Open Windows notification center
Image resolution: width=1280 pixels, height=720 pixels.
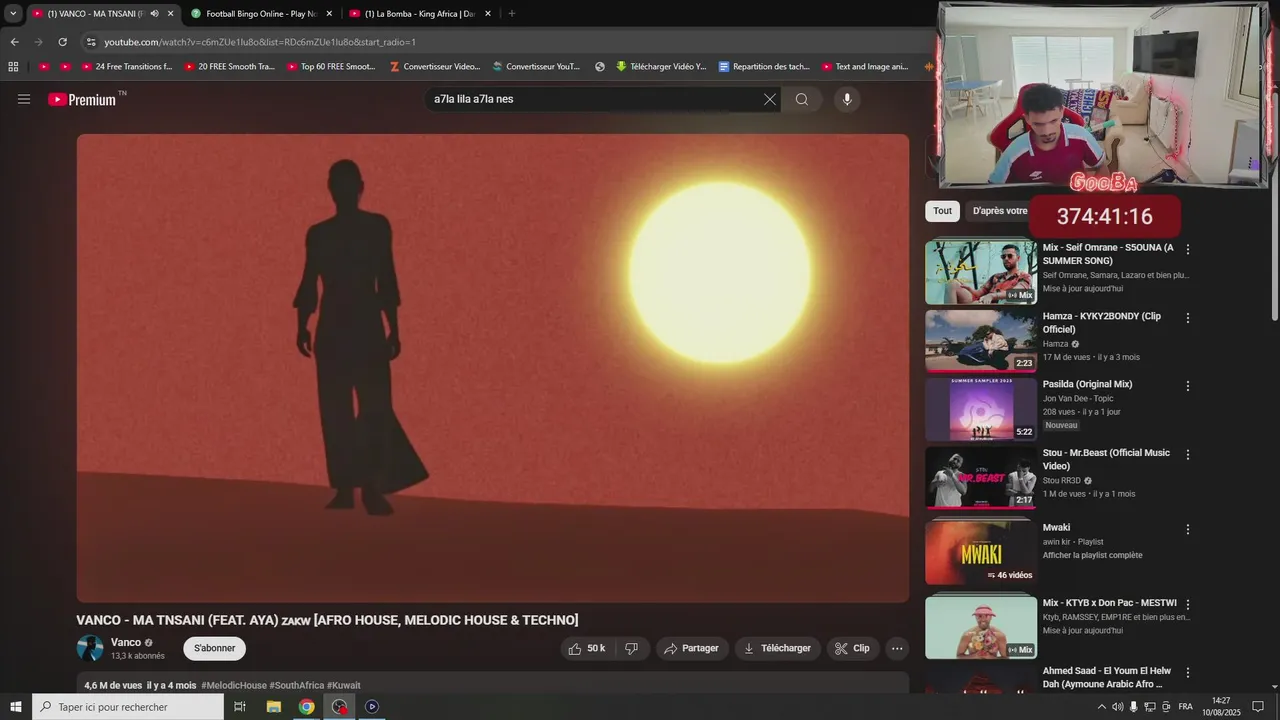pyautogui.click(x=1259, y=706)
